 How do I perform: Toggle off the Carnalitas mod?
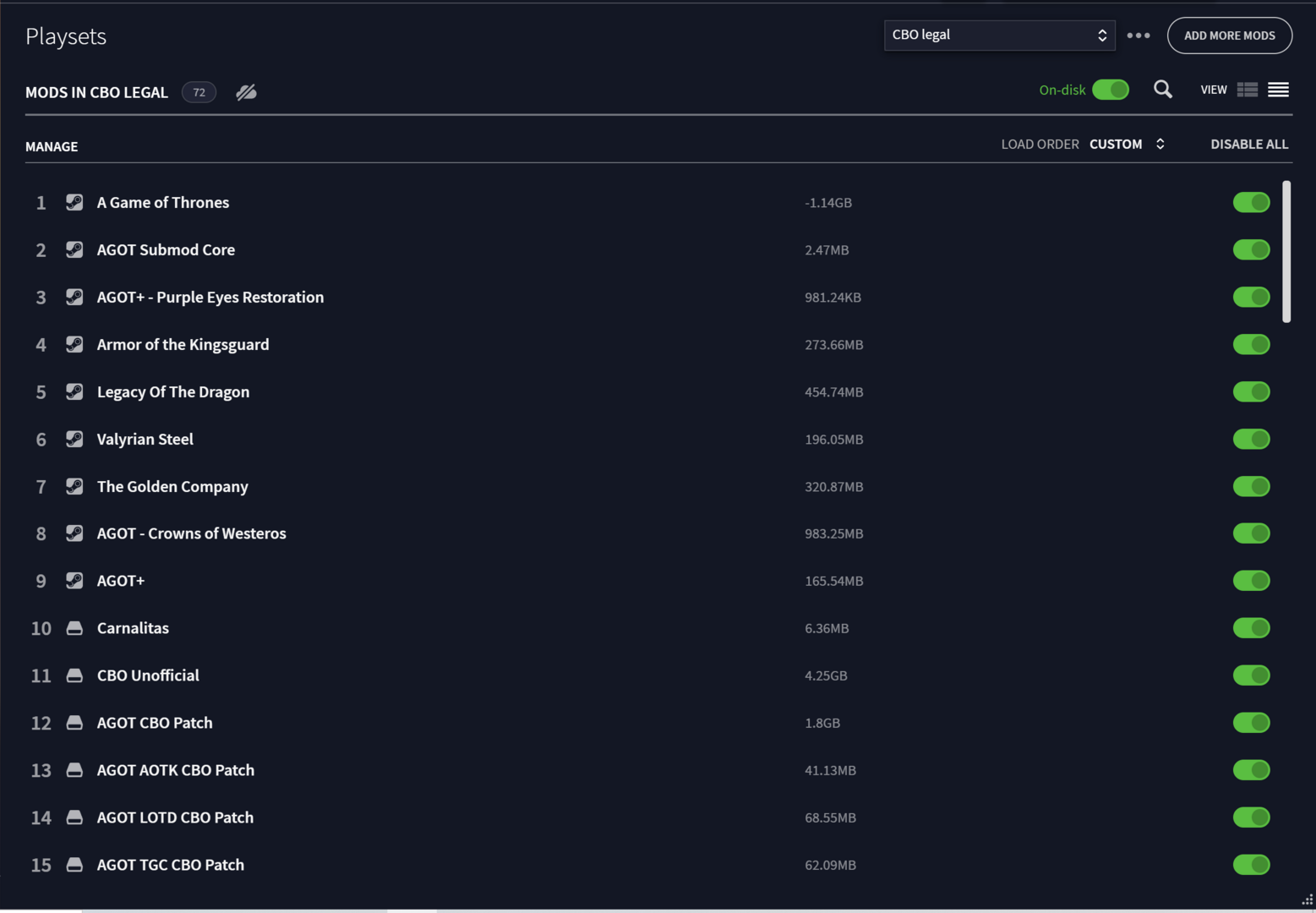click(x=1251, y=628)
